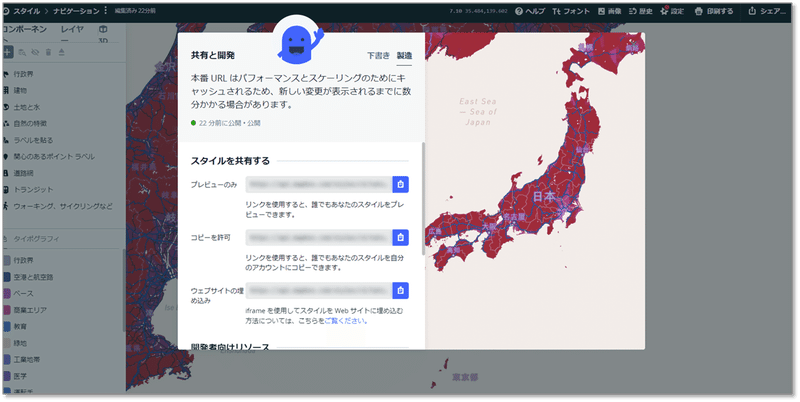The image size is (800, 402).
Task: Click the 教育 color swatch
Action: pos(7,326)
